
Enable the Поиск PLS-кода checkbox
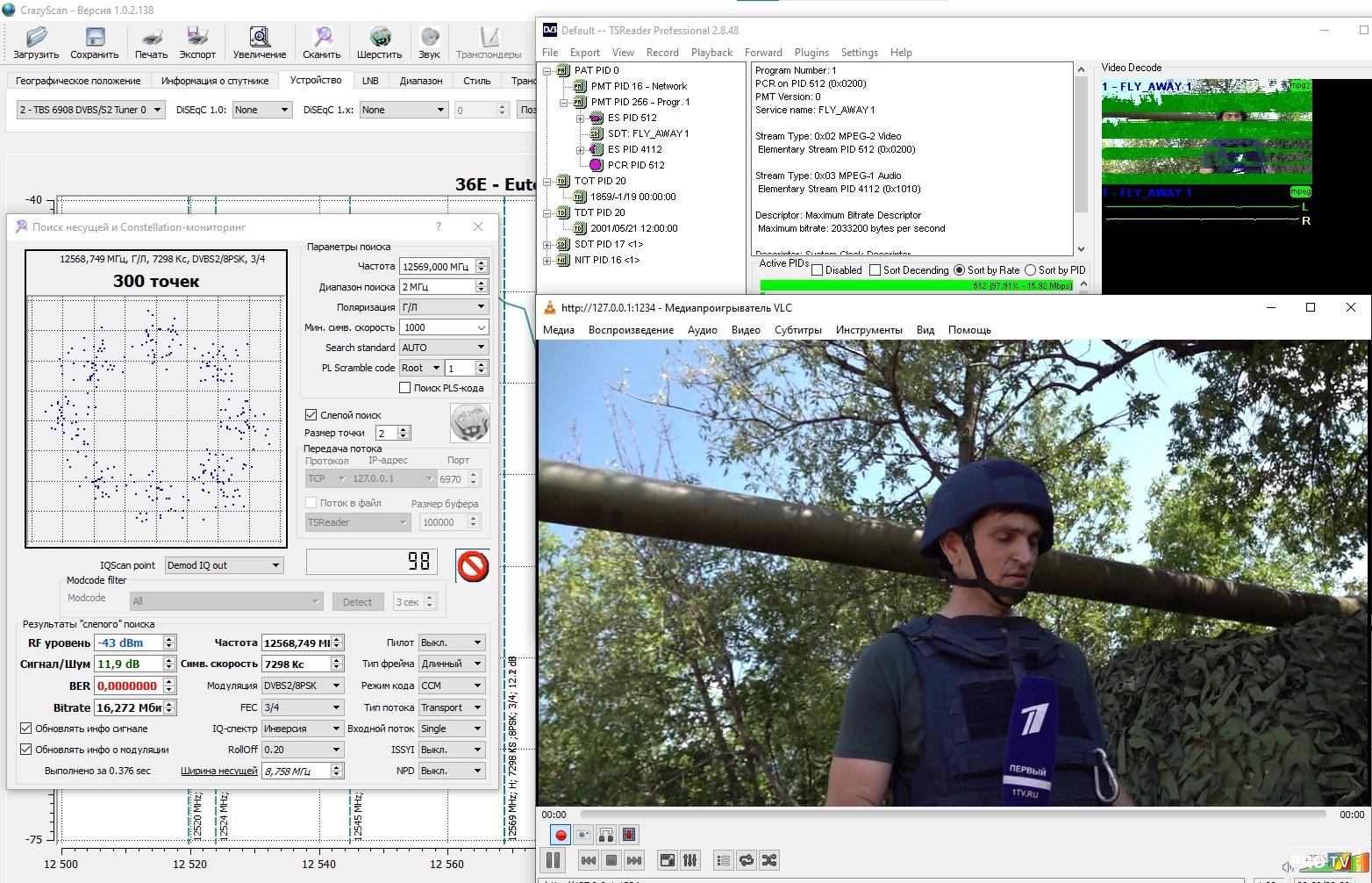pos(405,388)
